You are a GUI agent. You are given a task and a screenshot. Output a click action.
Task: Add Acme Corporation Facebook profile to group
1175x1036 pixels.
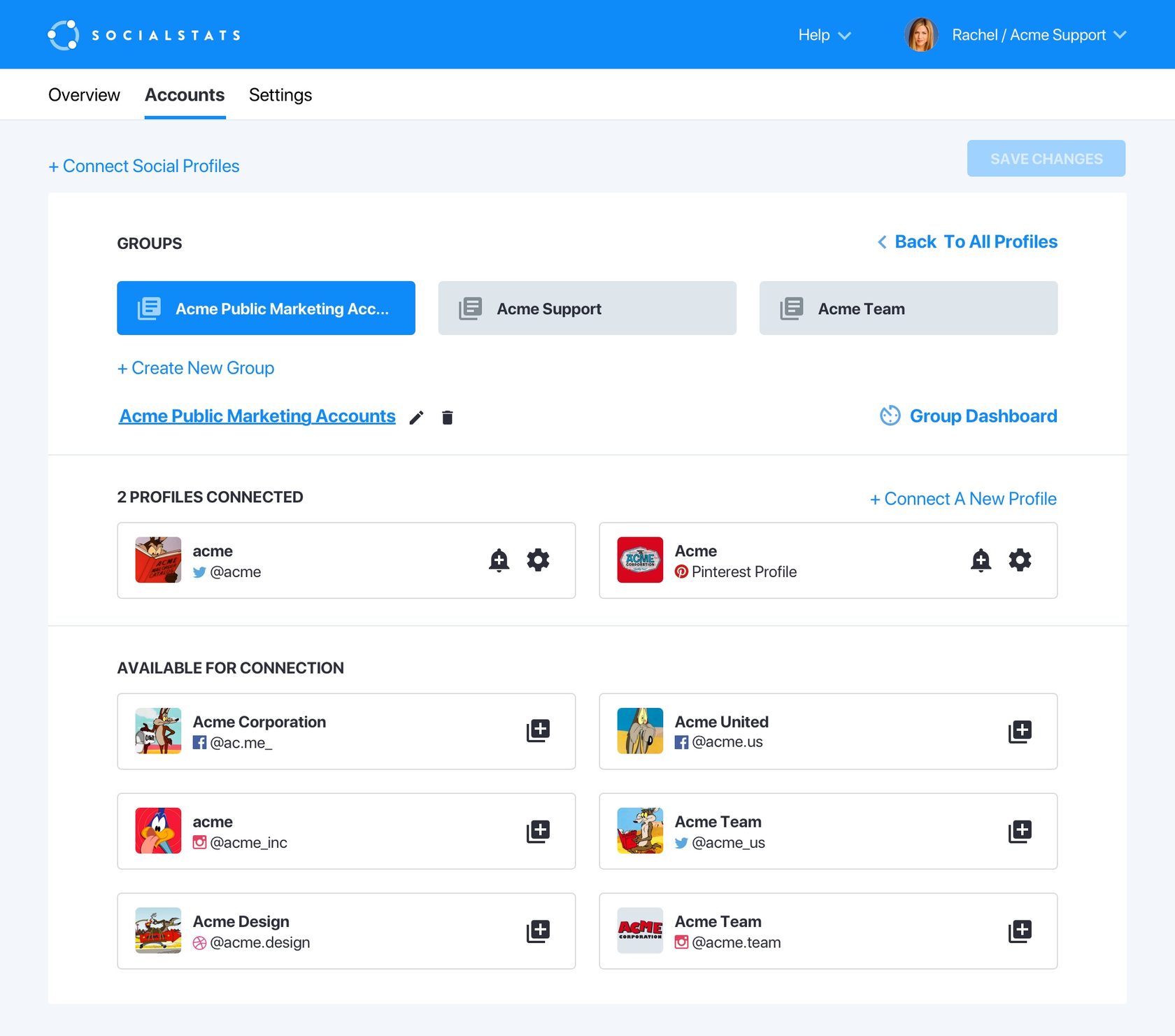coord(538,731)
